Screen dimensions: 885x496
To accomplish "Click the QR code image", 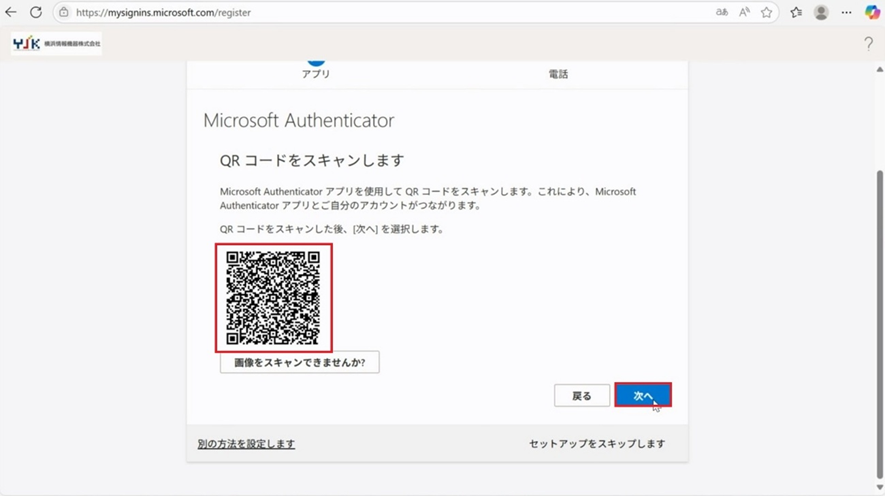I will coord(274,298).
